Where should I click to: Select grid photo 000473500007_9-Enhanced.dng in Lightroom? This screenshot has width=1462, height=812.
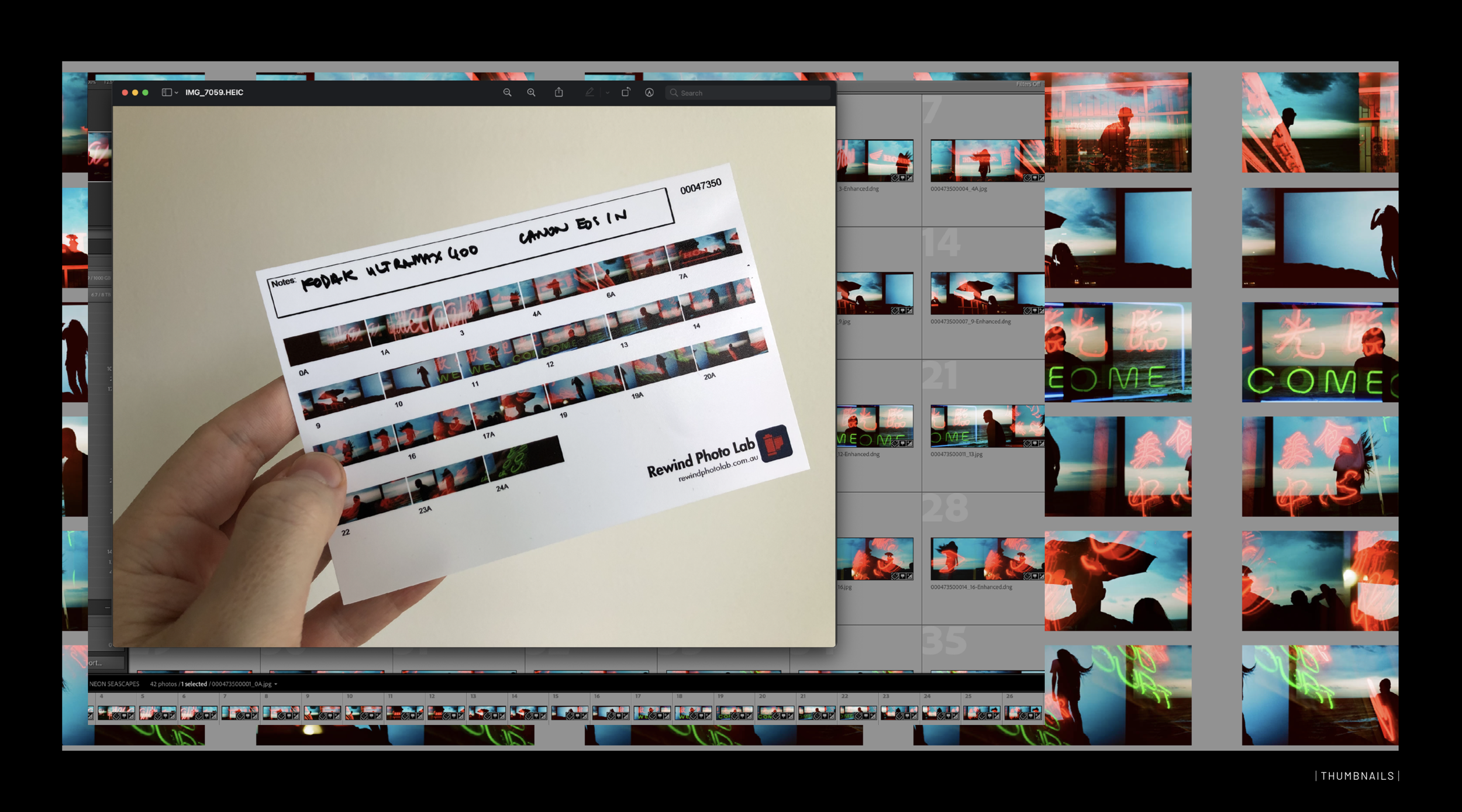[987, 293]
